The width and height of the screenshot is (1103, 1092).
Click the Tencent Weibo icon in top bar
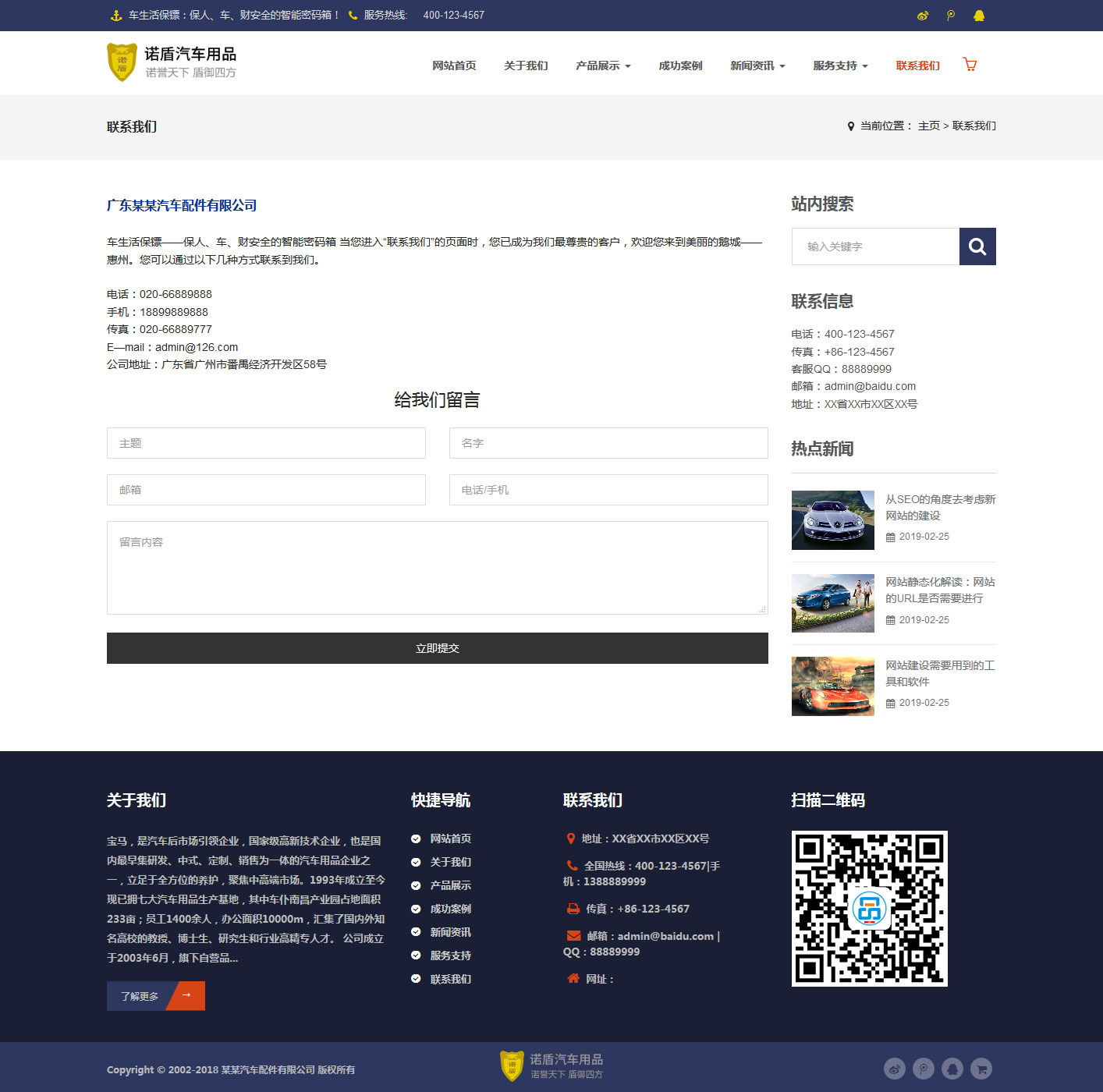951,16
